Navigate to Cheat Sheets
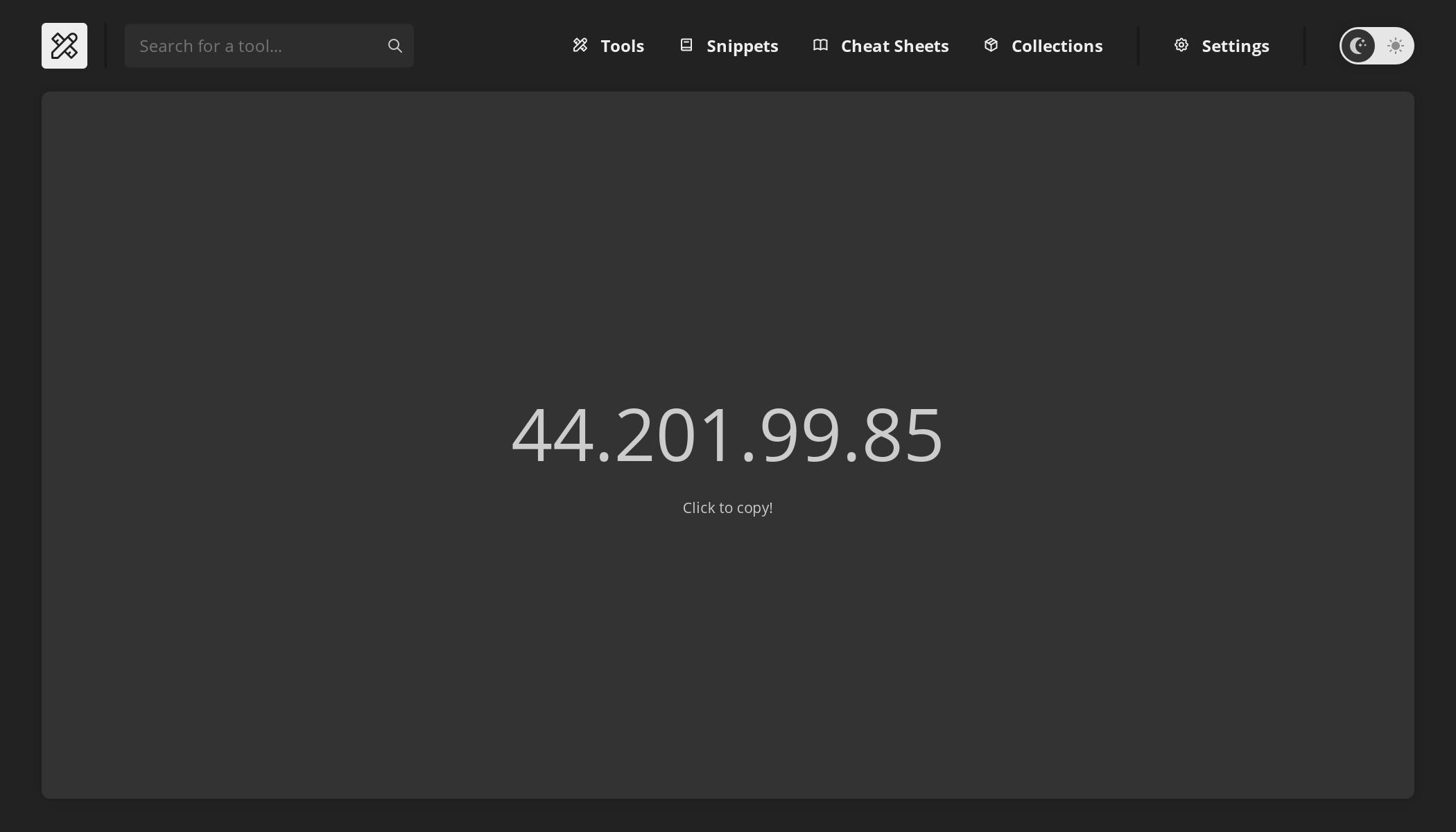1456x832 pixels. pyautogui.click(x=894, y=45)
